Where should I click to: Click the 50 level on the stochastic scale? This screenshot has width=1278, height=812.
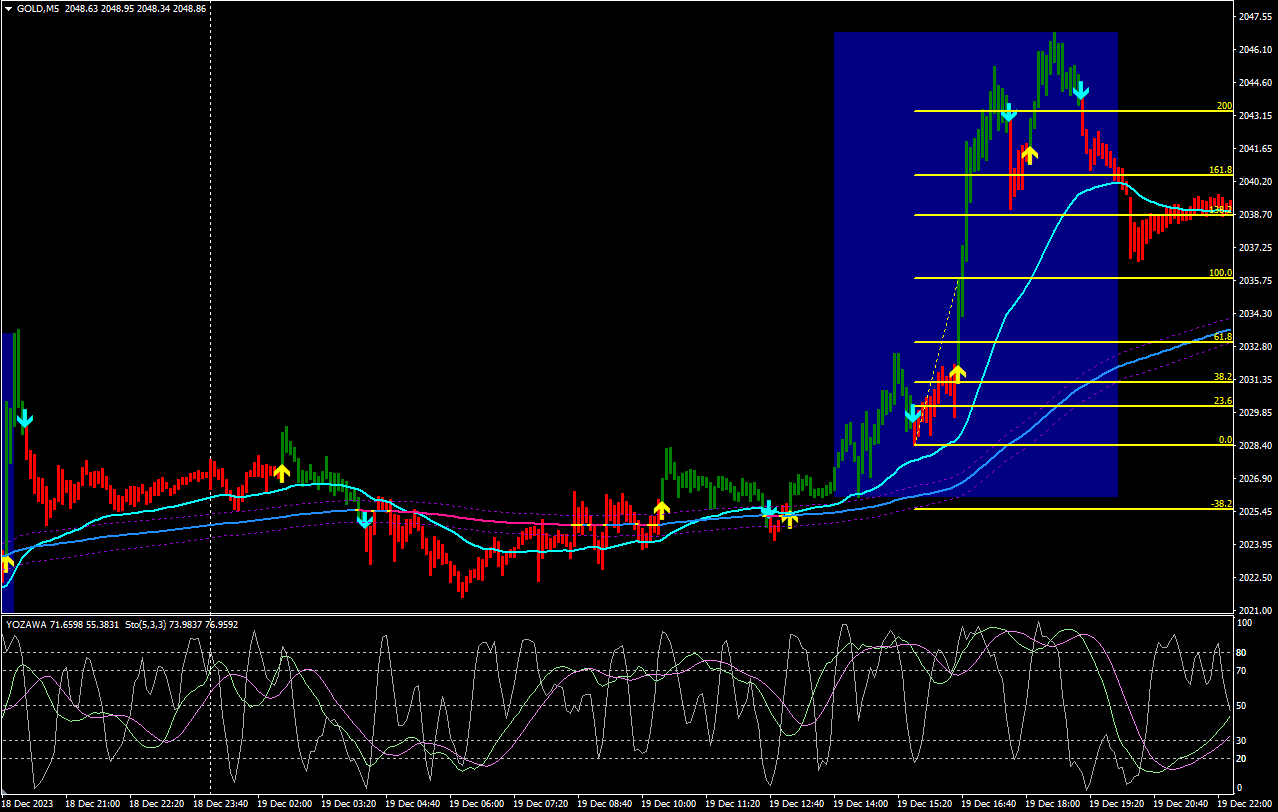tap(1243, 705)
